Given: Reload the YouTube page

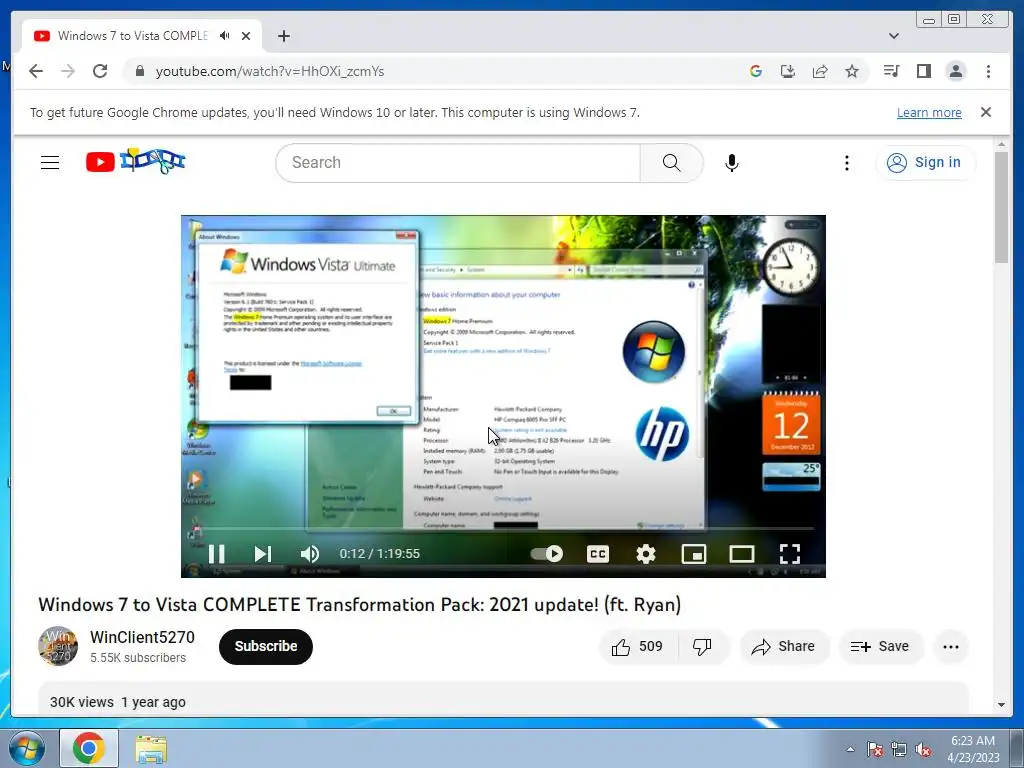Looking at the screenshot, I should [x=100, y=71].
